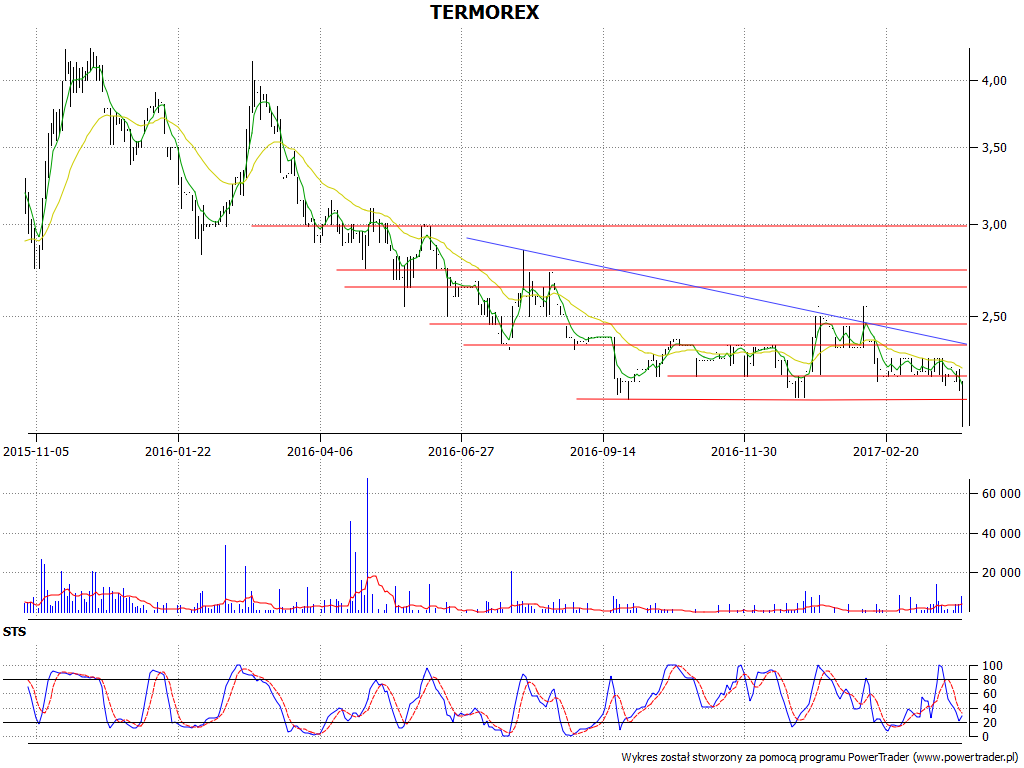Click the PowerTrader credit text at bottom

click(822, 758)
